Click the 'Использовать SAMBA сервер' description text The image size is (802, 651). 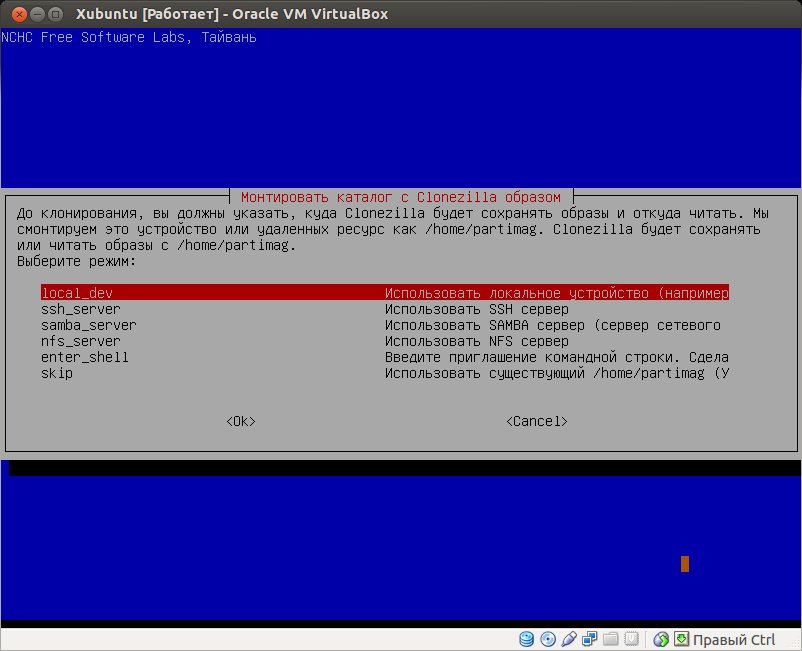point(552,325)
